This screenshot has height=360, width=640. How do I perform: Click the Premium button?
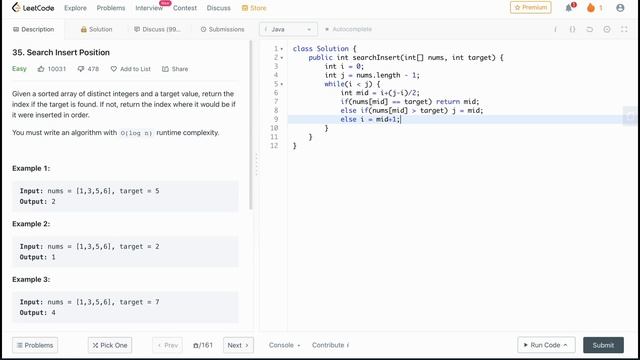tap(531, 7)
